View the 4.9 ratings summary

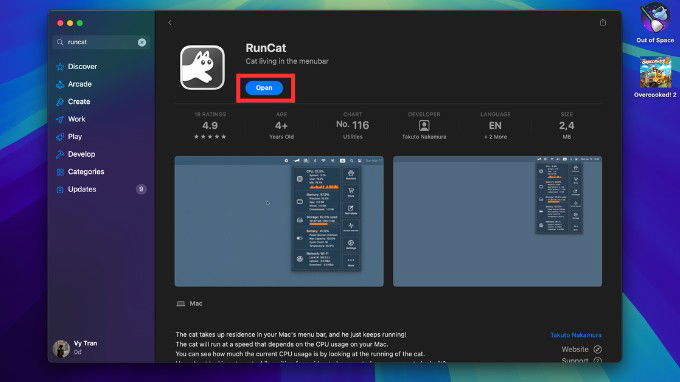[210, 126]
